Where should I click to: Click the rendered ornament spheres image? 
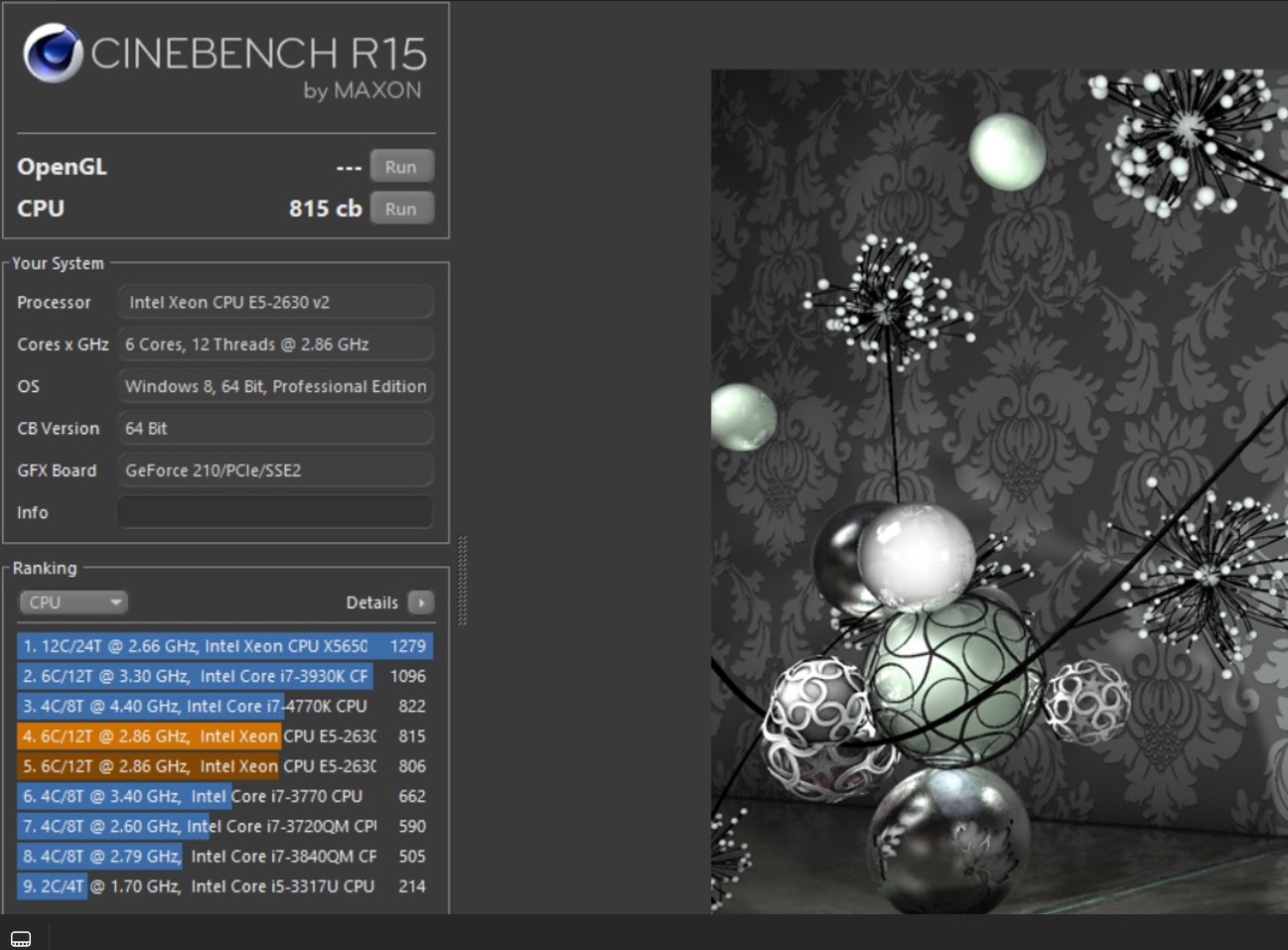coord(998,491)
